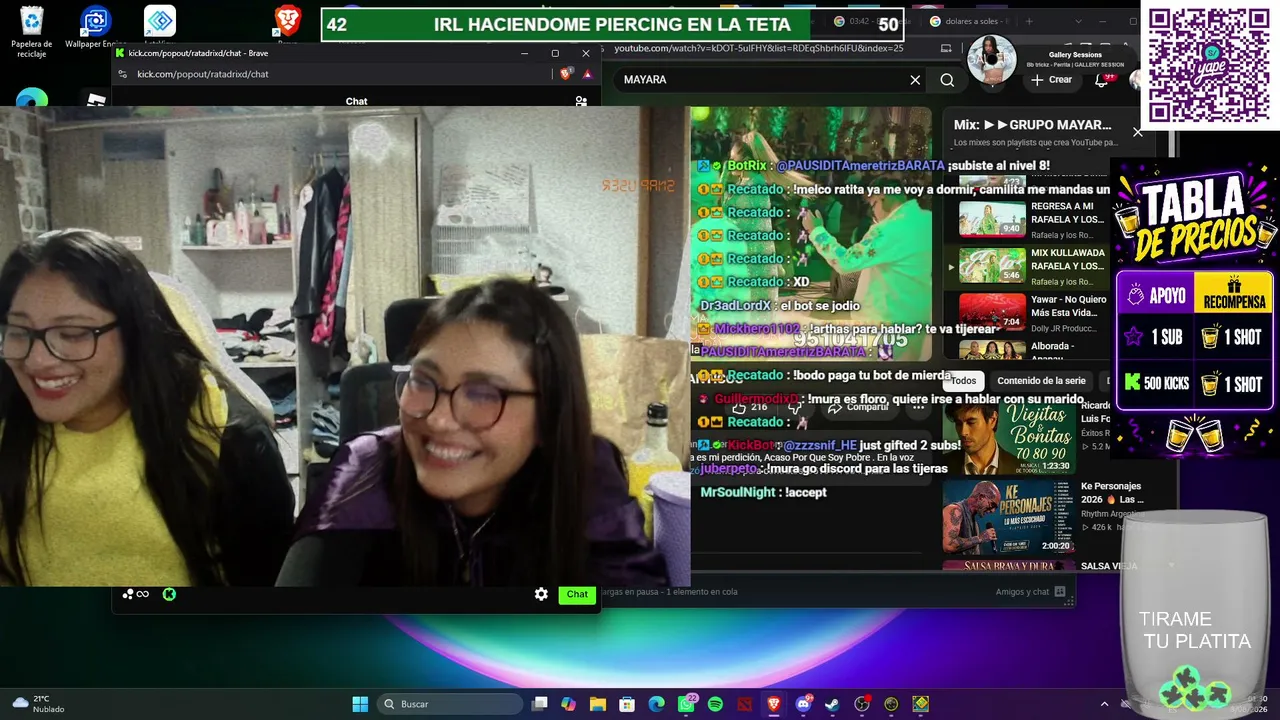Image resolution: width=1280 pixels, height=720 pixels.
Task: Clear the YouTube search box with the X
Action: [x=915, y=80]
